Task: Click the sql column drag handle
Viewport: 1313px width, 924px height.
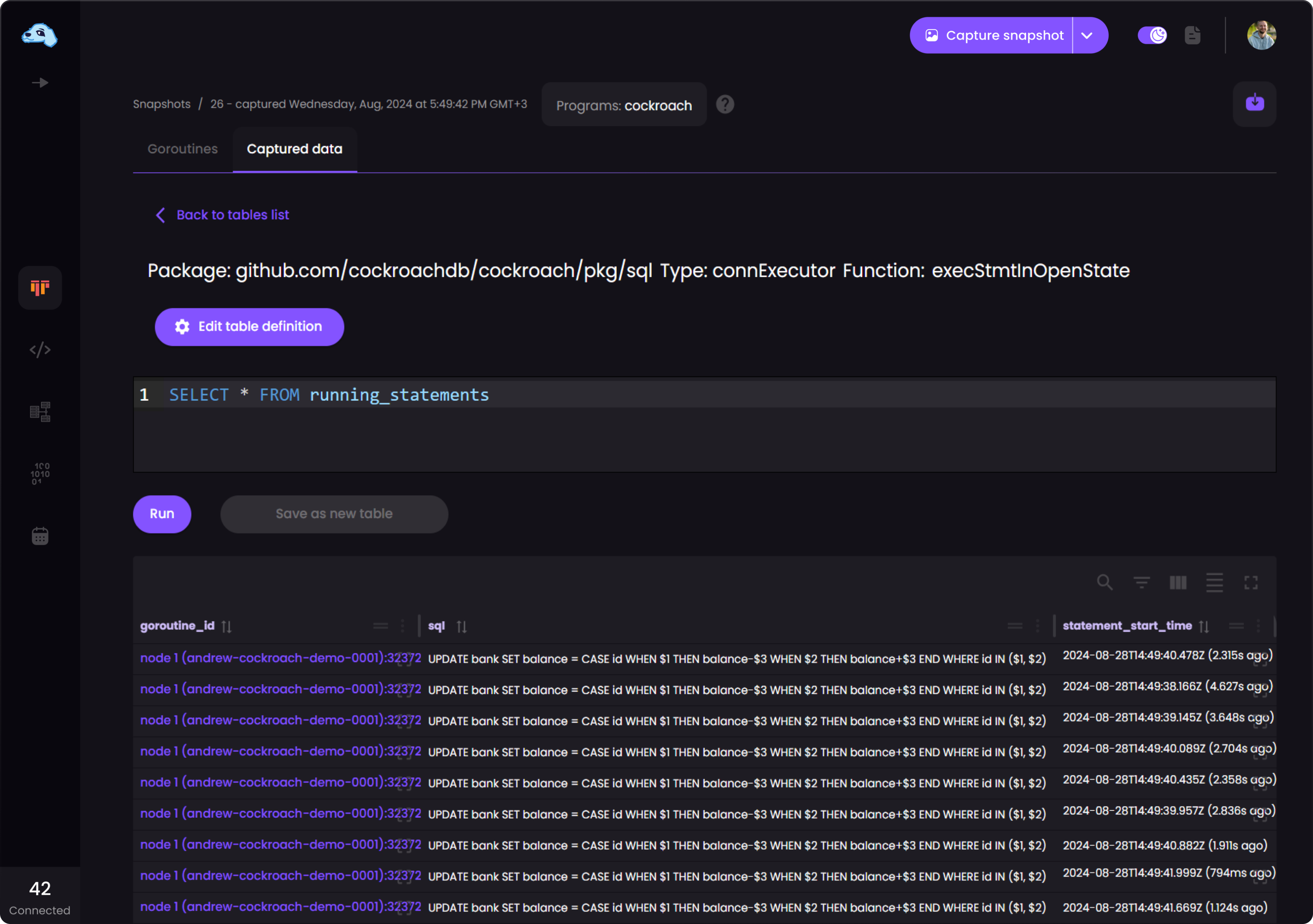Action: click(1015, 626)
